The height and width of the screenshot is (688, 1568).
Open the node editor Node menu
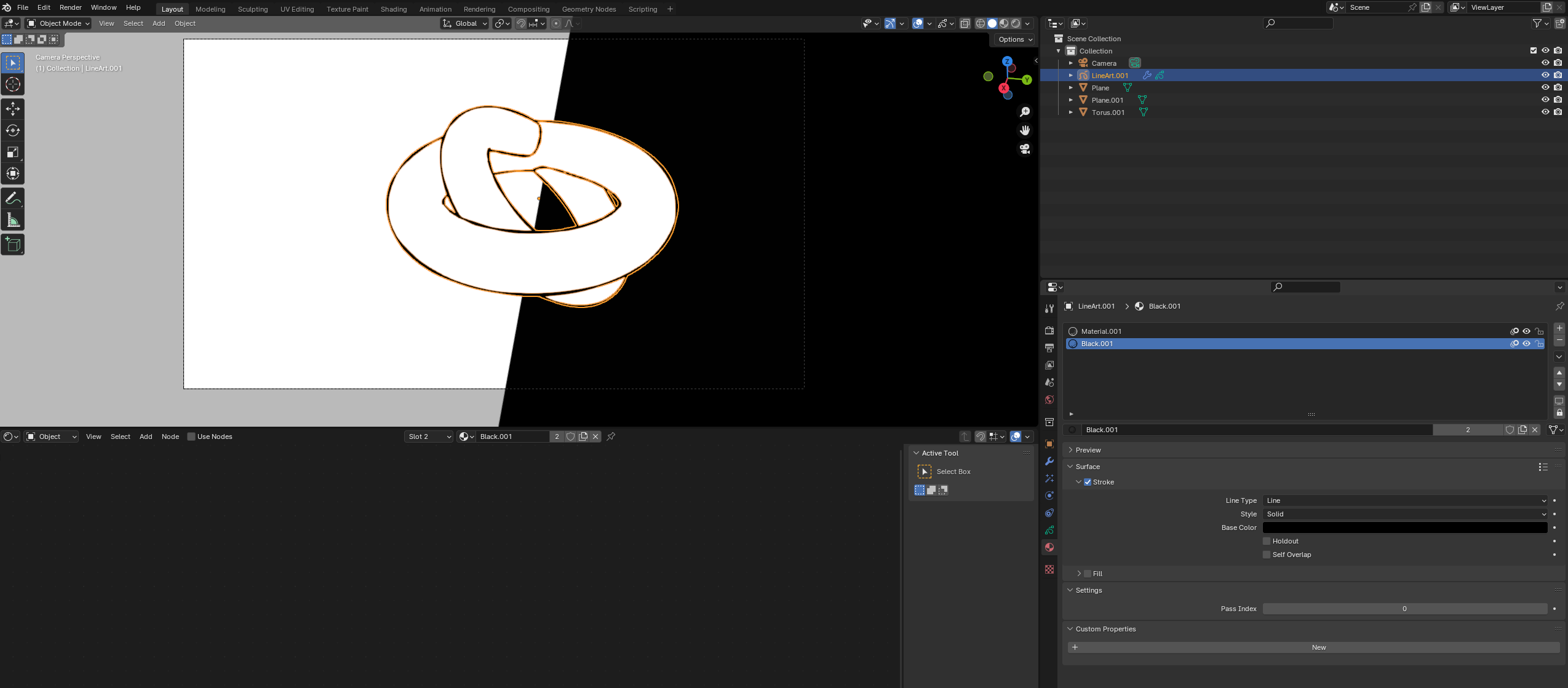coord(170,437)
